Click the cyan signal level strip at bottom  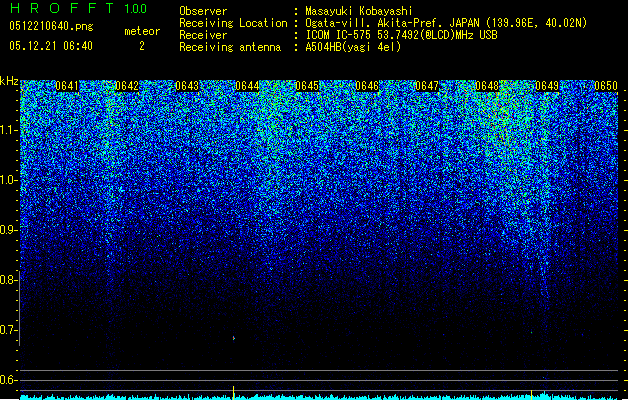coord(319,397)
